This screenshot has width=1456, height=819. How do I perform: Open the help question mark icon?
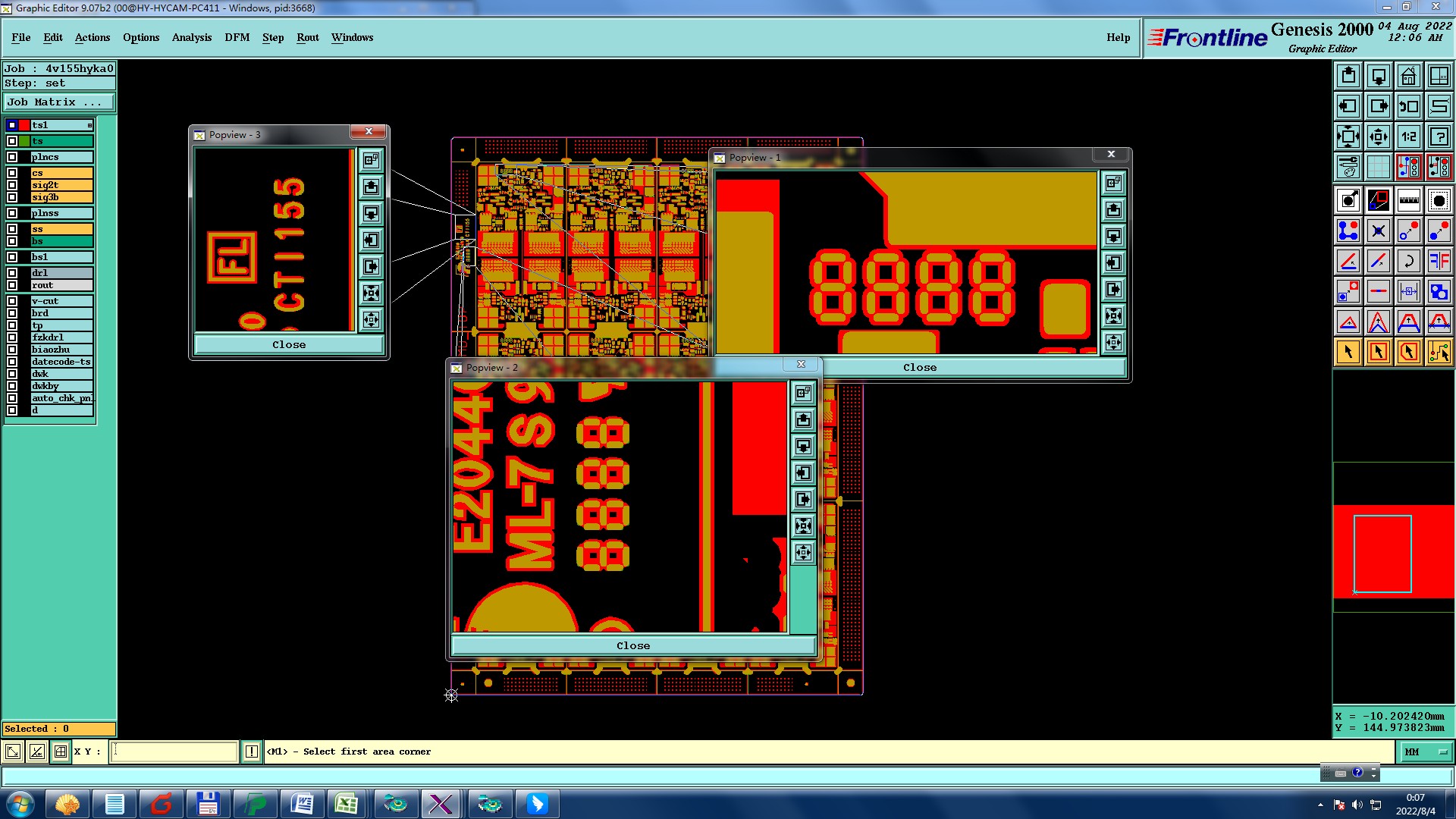(1439, 136)
